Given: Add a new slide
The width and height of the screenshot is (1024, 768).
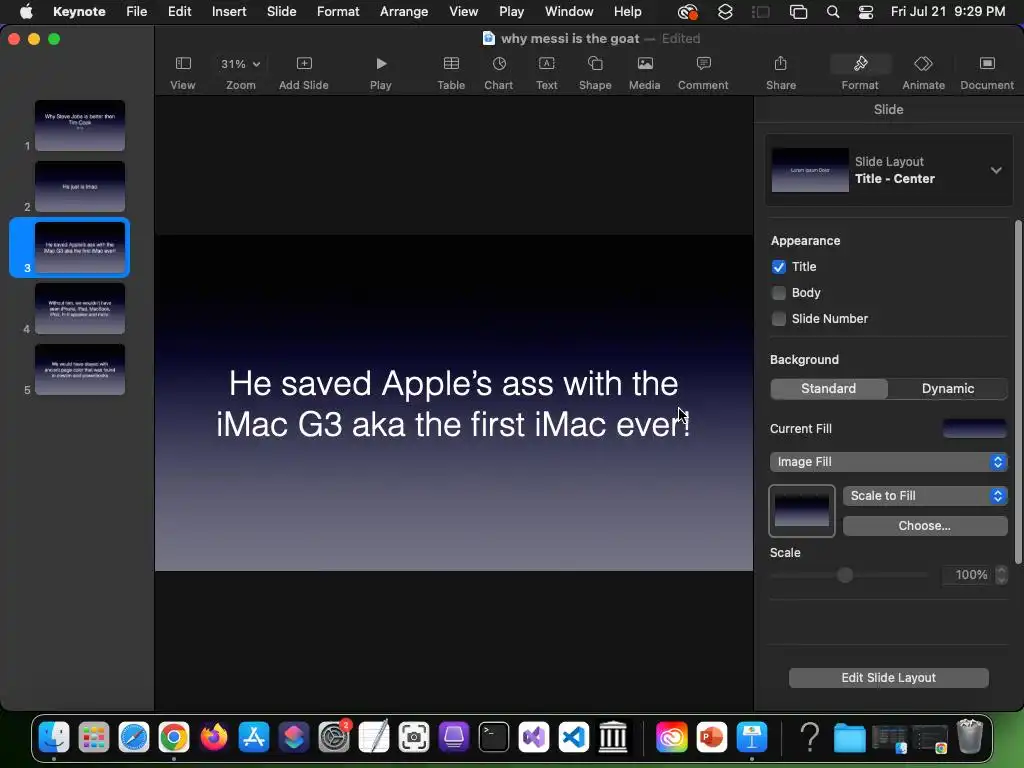Looking at the screenshot, I should (304, 72).
